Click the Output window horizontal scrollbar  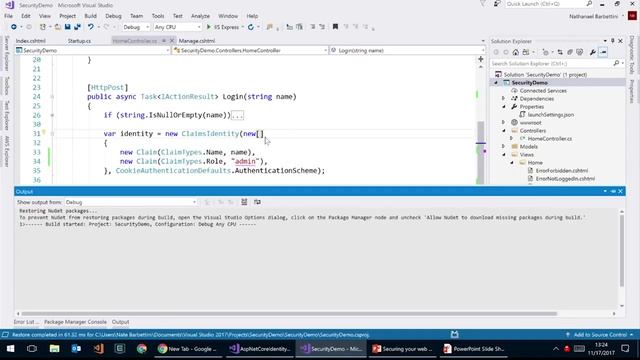289,314
